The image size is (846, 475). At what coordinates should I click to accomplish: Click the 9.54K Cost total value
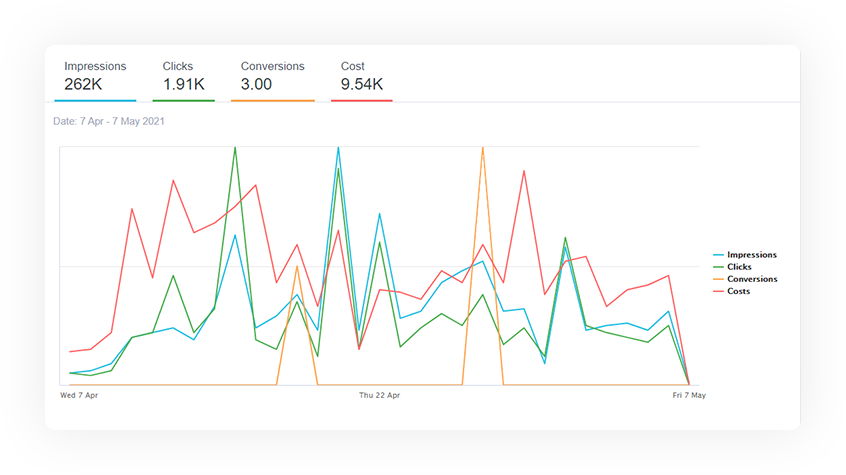click(362, 85)
